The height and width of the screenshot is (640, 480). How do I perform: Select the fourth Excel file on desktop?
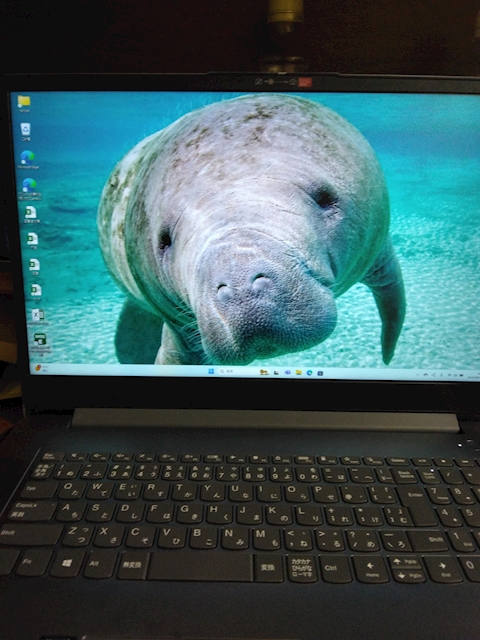tap(36, 291)
